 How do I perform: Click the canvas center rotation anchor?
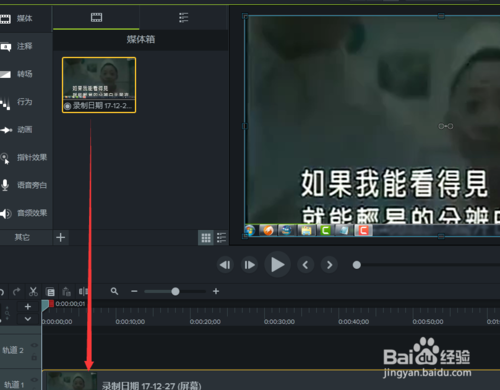pyautogui.click(x=446, y=126)
